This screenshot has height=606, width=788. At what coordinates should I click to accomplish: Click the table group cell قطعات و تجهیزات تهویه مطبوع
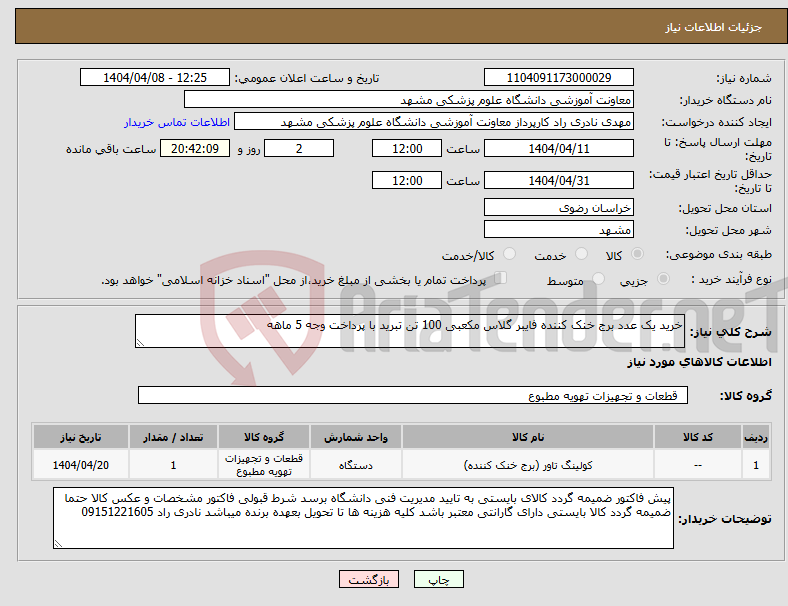(x=264, y=465)
